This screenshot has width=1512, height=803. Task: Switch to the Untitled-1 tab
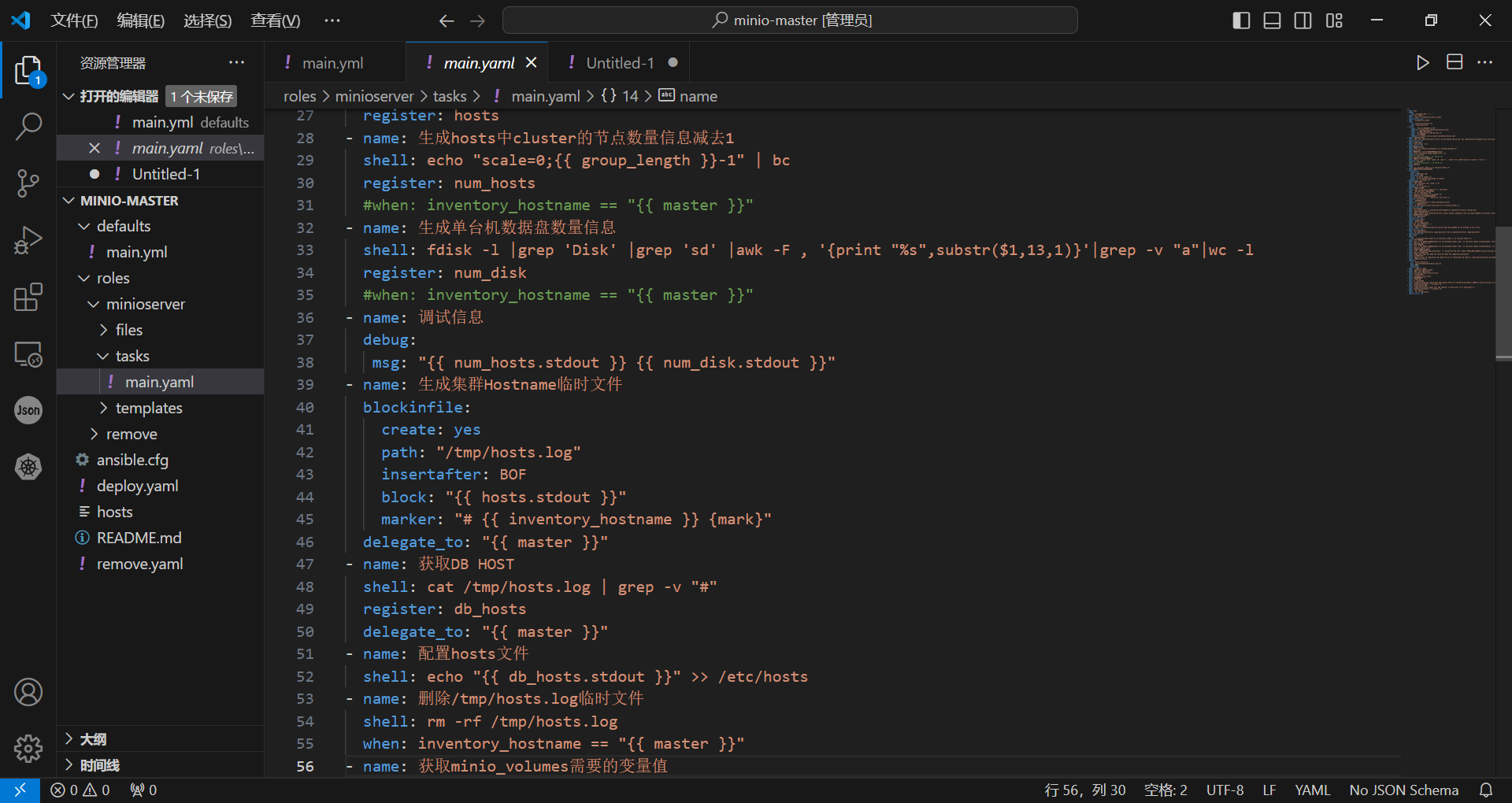[619, 63]
